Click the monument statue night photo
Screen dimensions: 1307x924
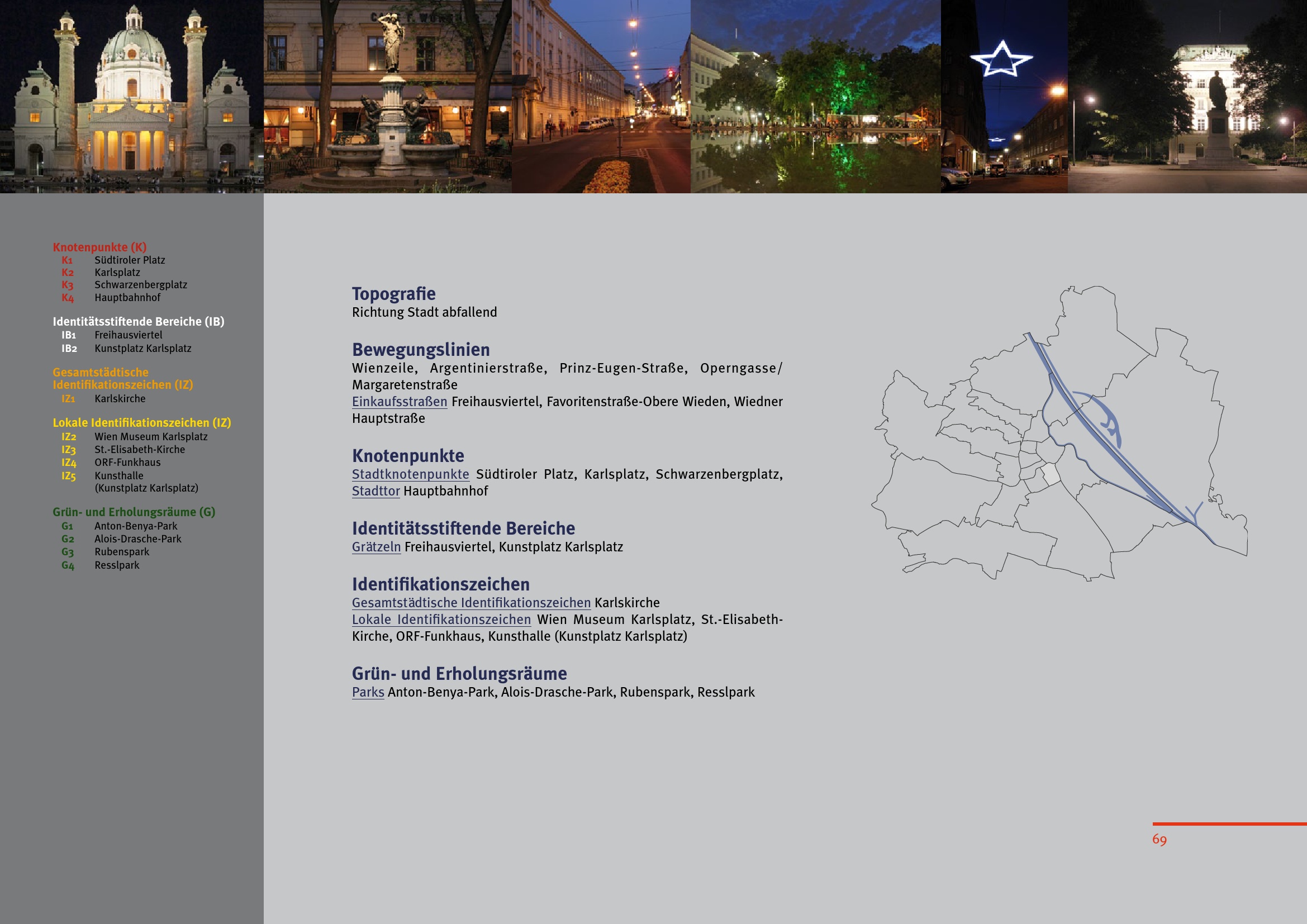pyautogui.click(x=1187, y=97)
